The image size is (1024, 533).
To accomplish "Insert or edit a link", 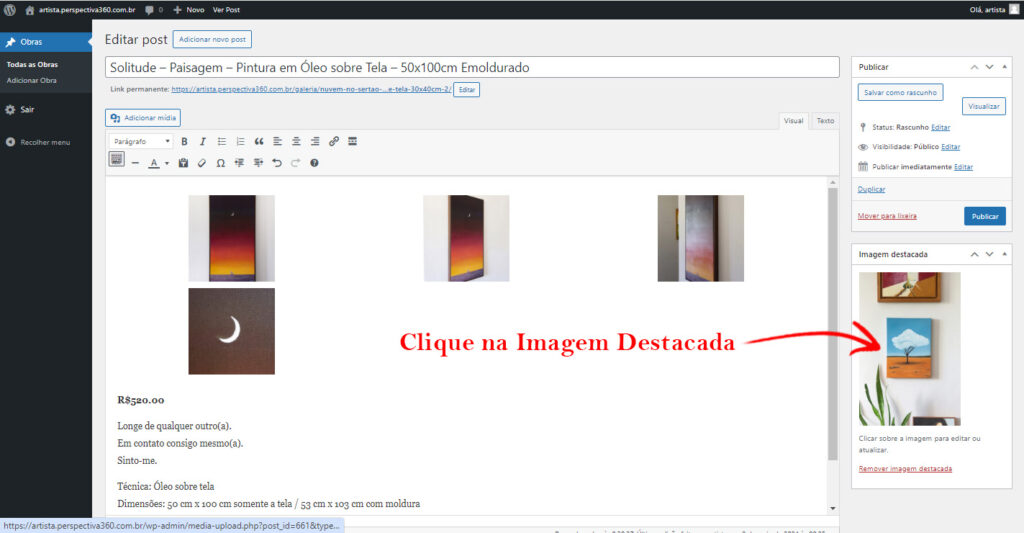I will tap(334, 141).
